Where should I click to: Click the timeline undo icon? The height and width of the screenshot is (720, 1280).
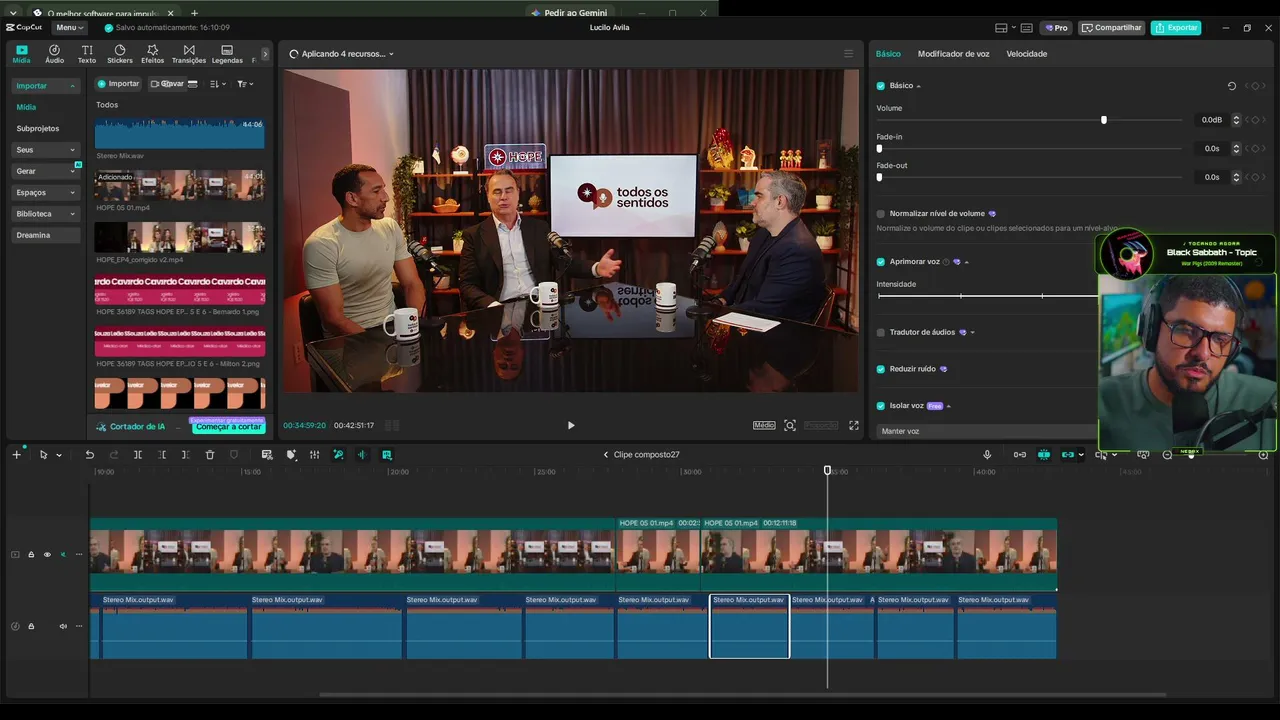click(x=90, y=455)
